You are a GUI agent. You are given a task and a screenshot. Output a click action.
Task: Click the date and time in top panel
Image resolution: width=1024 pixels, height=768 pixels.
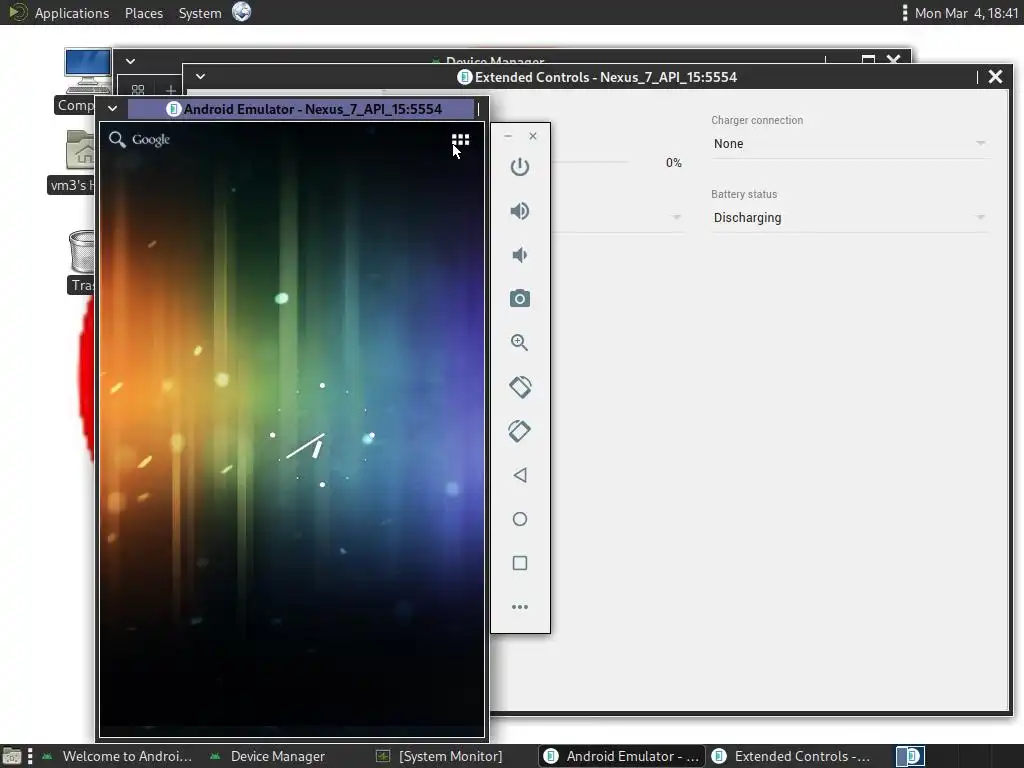point(967,13)
